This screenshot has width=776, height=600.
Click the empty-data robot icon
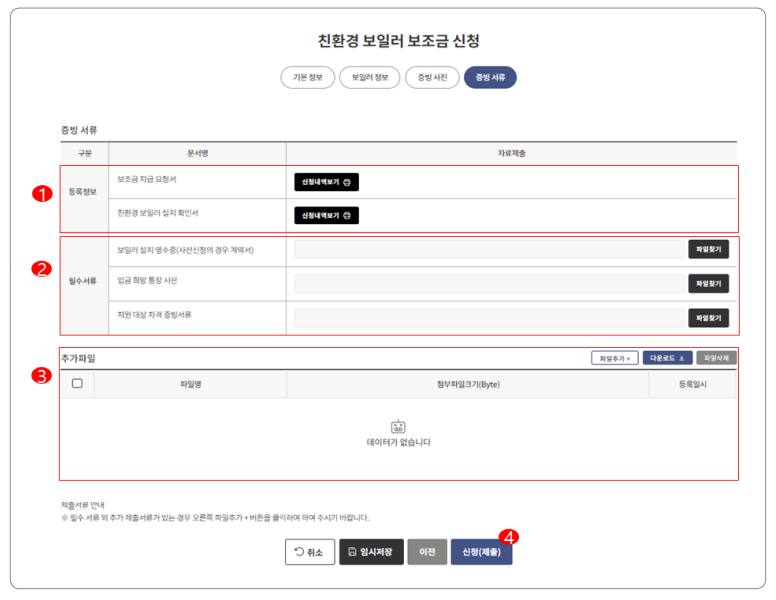[398, 426]
